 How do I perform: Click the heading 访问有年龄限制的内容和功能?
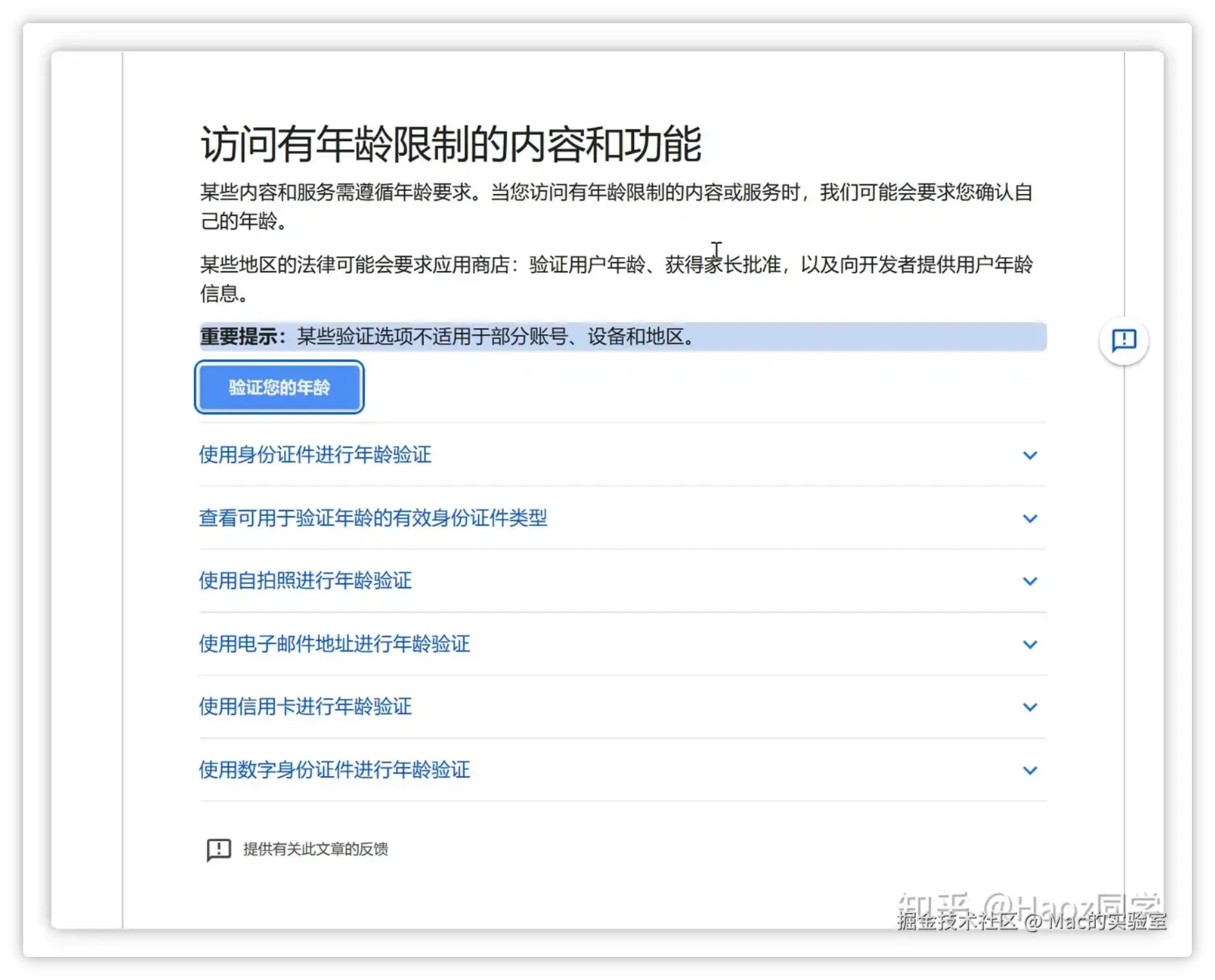(451, 144)
